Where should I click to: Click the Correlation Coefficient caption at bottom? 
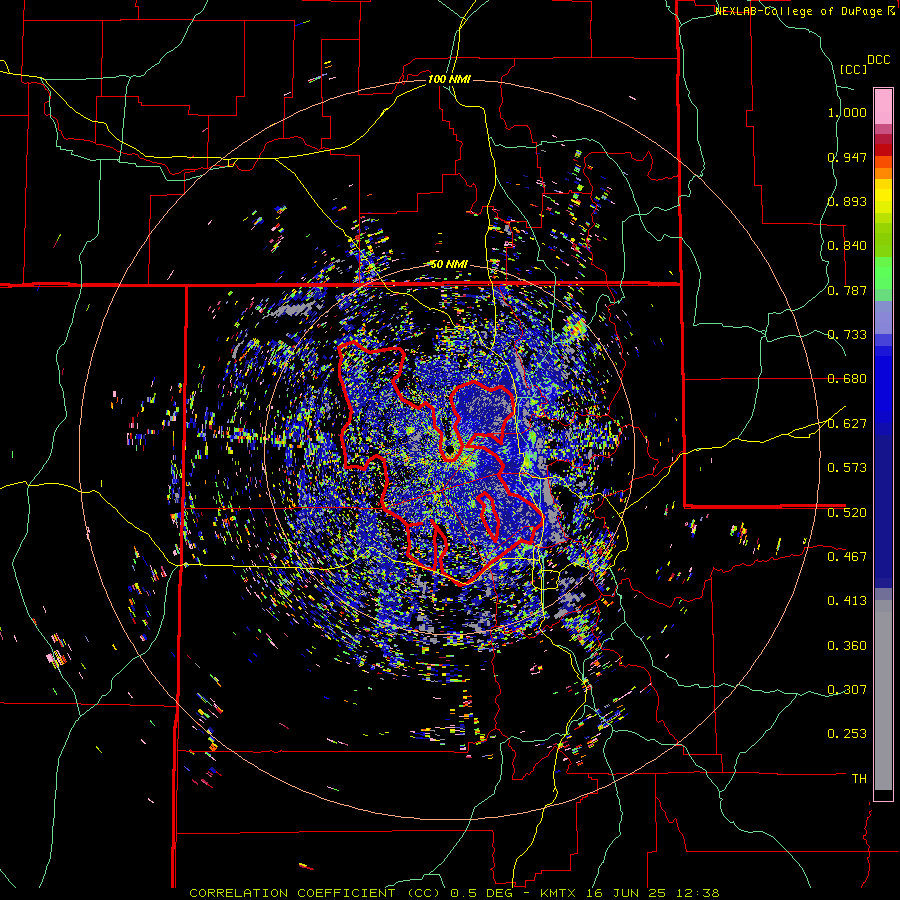coord(454,893)
